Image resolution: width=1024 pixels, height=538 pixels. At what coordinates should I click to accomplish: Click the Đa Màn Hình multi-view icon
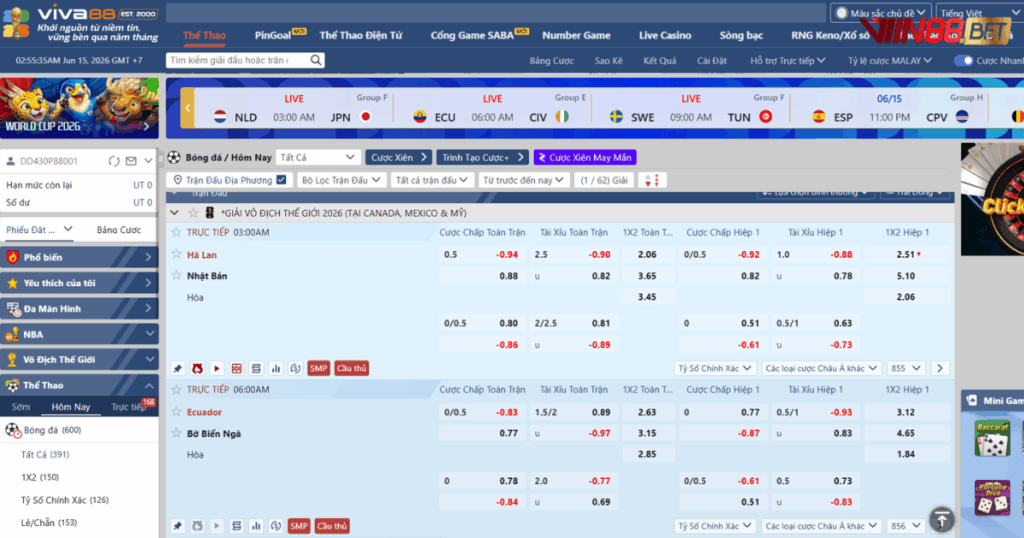pos(12,309)
